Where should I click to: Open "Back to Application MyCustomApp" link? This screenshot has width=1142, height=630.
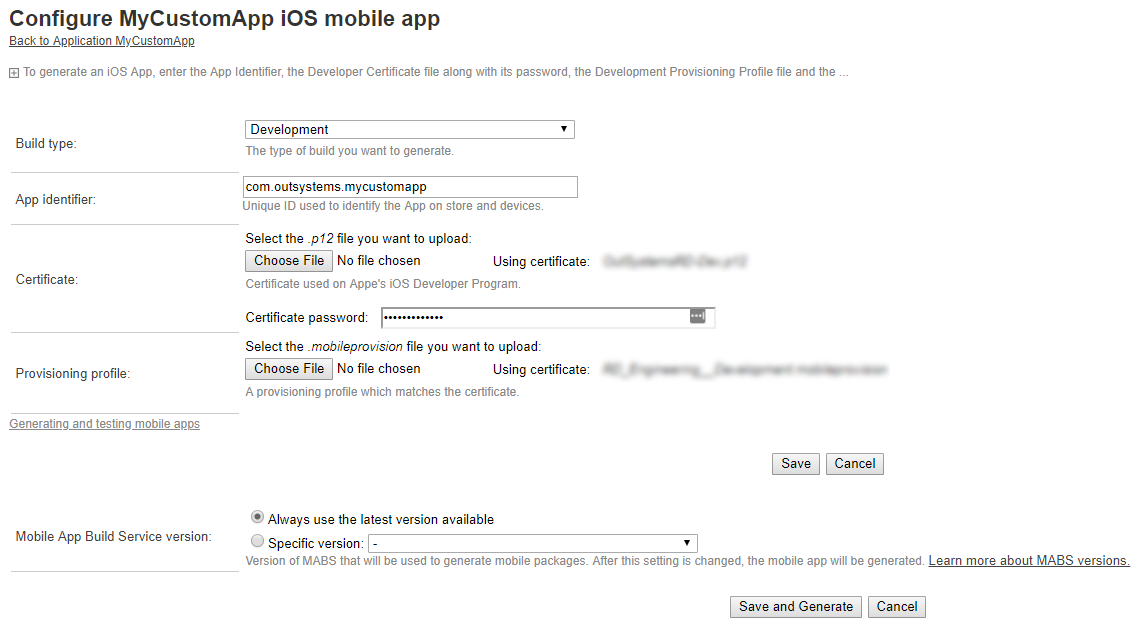coord(101,41)
